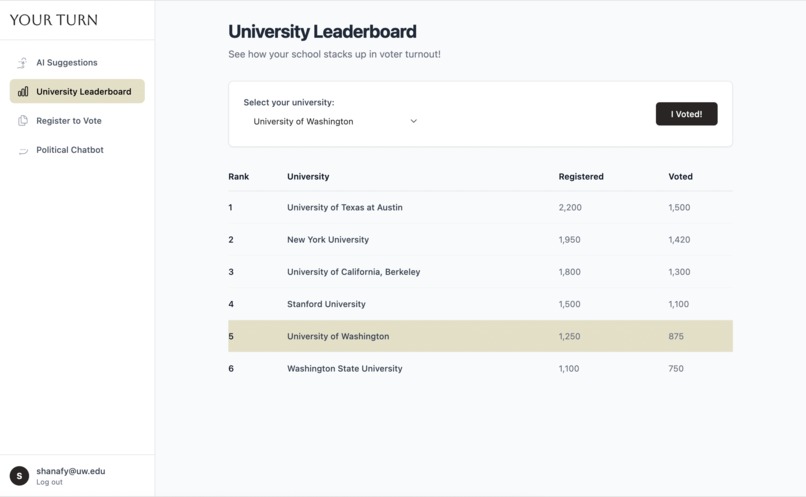Click the AI Suggestions sparkle icon
The height and width of the screenshot is (497, 806).
[x=23, y=63]
